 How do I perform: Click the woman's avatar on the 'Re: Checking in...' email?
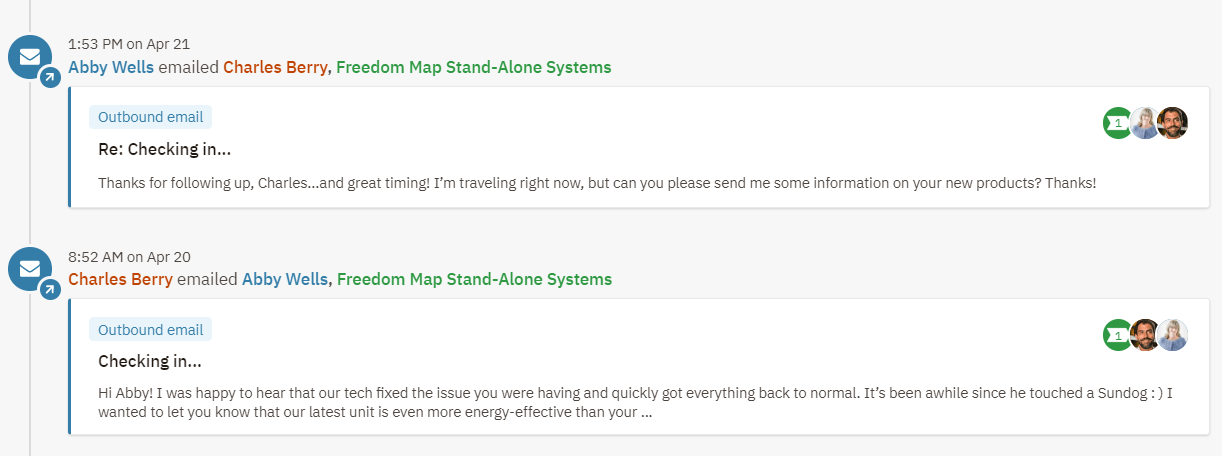(1145, 123)
